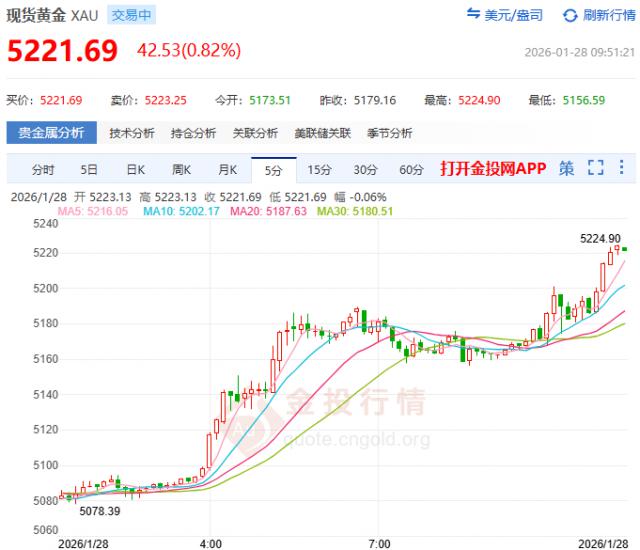Click the 幅 -0.06% value in chart header
This screenshot has height=550, width=640.
[360, 197]
